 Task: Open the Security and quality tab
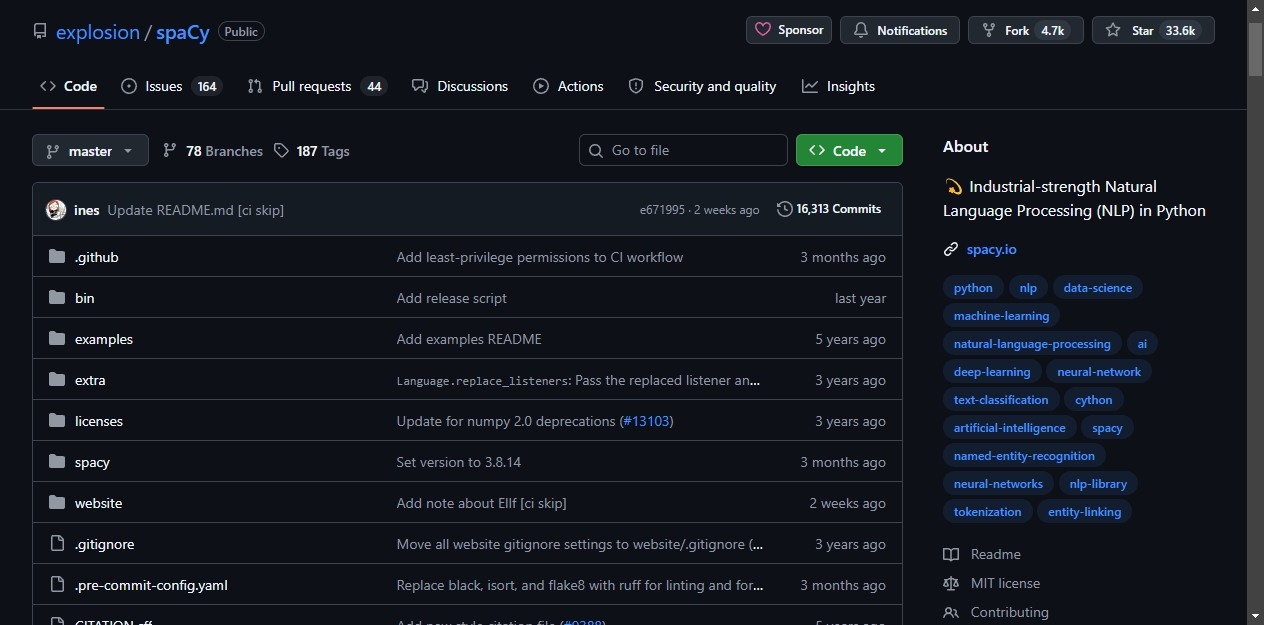pyautogui.click(x=702, y=86)
